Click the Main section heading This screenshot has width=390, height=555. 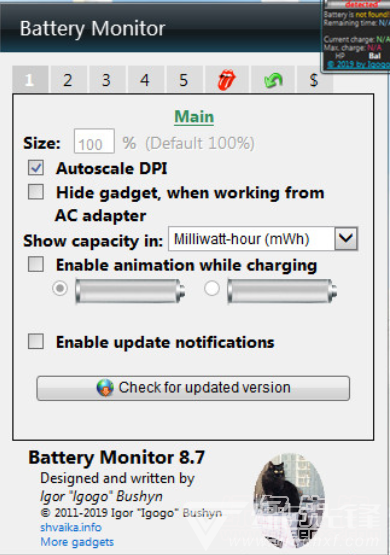coord(194,117)
